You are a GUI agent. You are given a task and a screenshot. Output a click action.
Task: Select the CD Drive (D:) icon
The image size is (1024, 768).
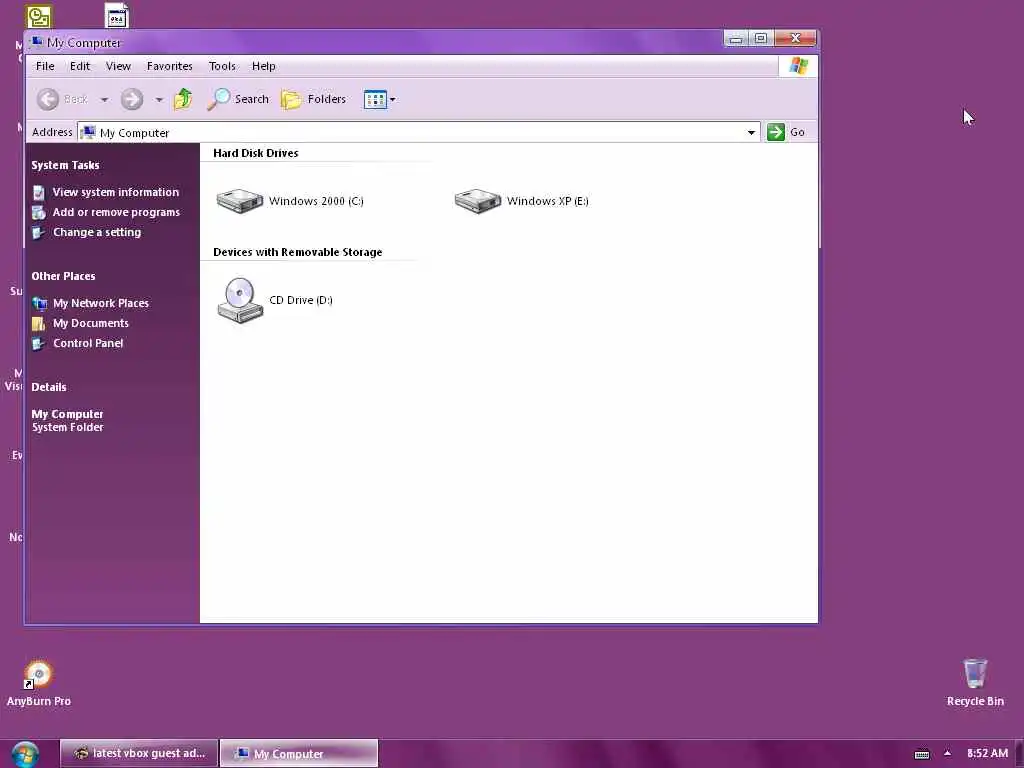[240, 300]
